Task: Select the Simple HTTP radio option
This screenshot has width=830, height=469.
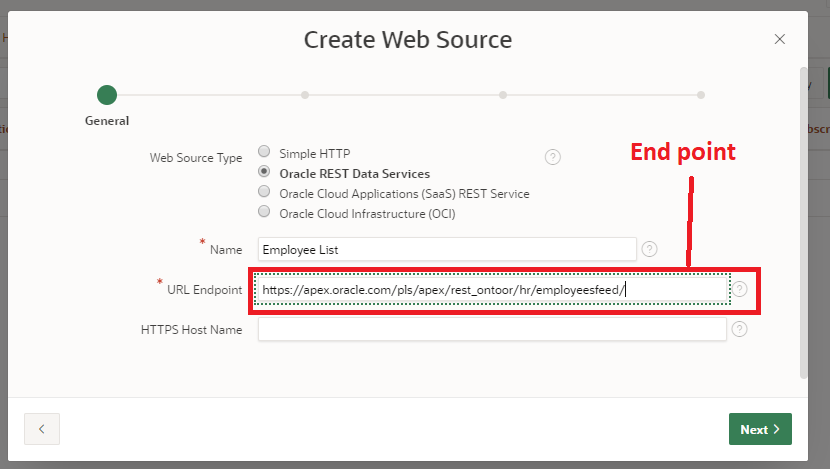Action: tap(264, 152)
